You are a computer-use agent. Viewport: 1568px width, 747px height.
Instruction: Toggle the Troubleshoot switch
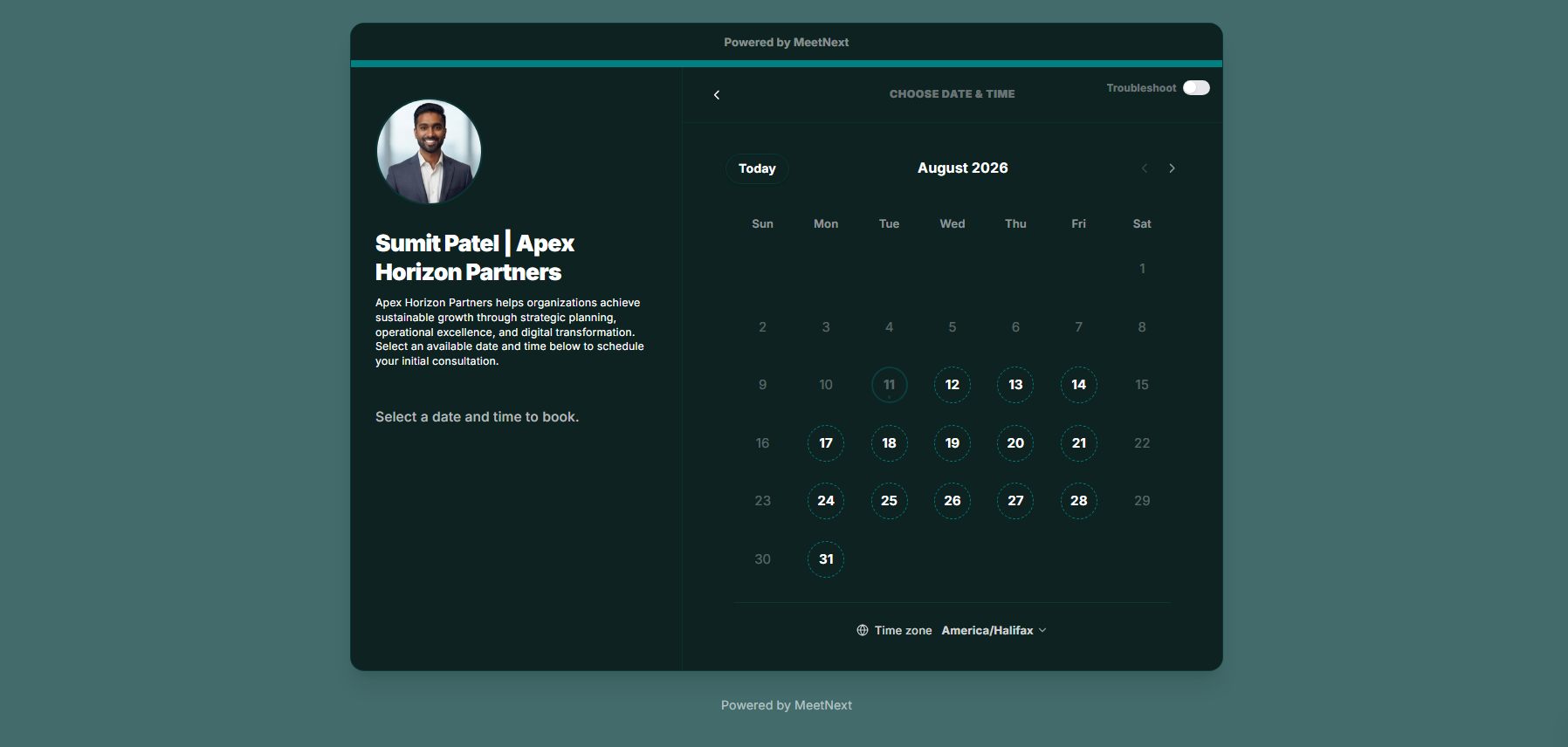(1196, 87)
